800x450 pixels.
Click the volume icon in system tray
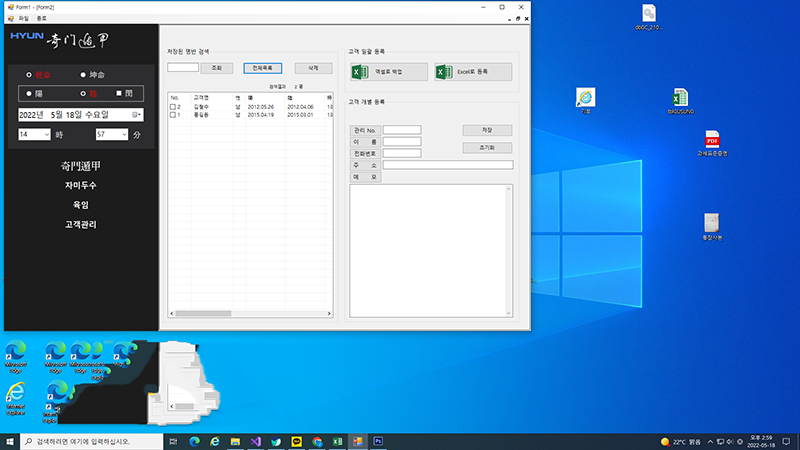click(x=730, y=442)
